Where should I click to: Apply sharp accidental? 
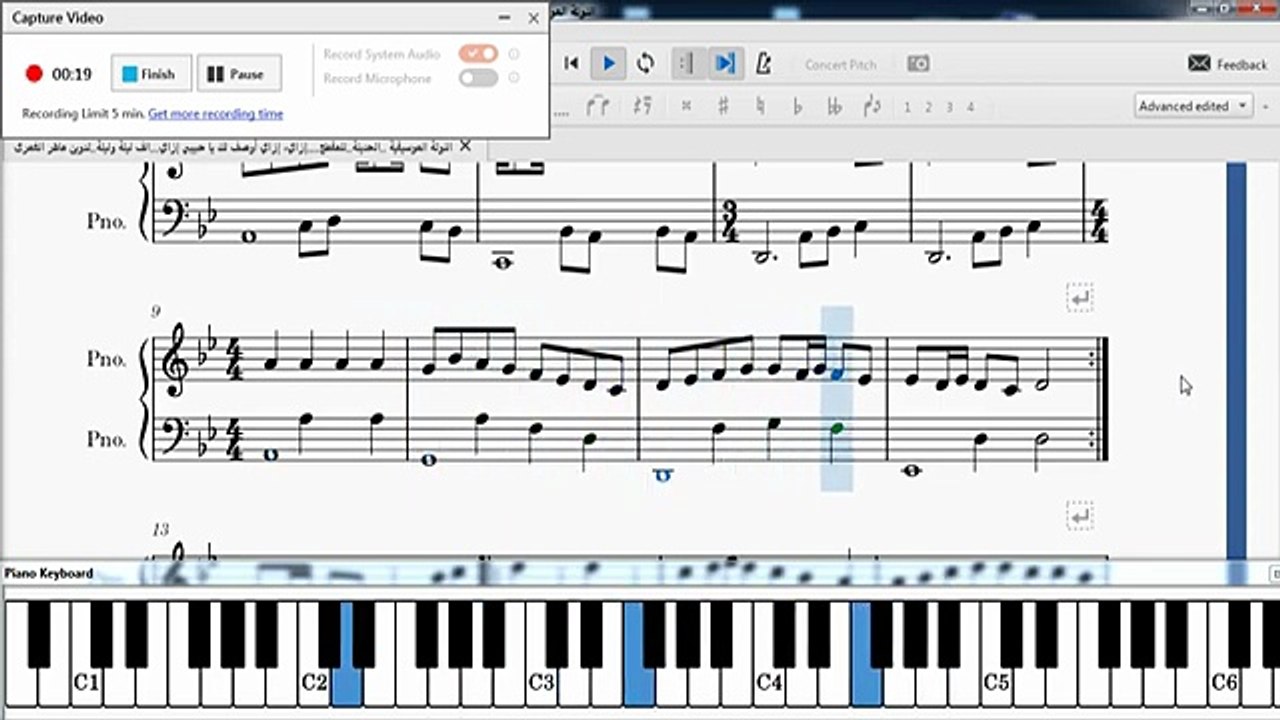[723, 106]
